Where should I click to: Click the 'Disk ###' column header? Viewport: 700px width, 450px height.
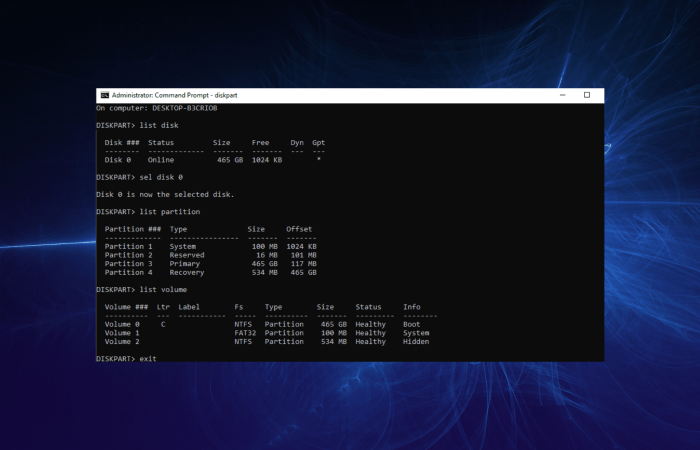[x=122, y=143]
